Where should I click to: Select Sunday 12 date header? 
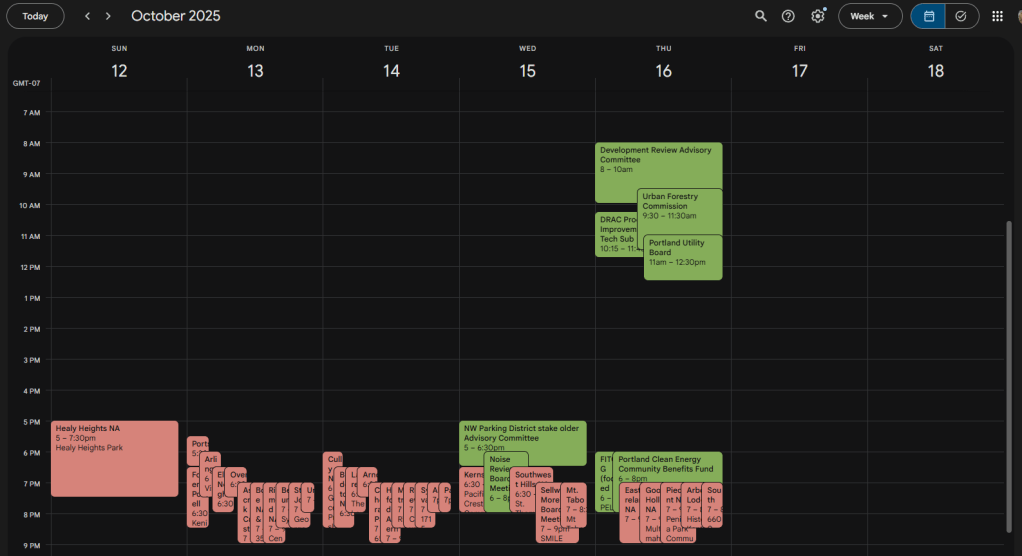pos(119,70)
